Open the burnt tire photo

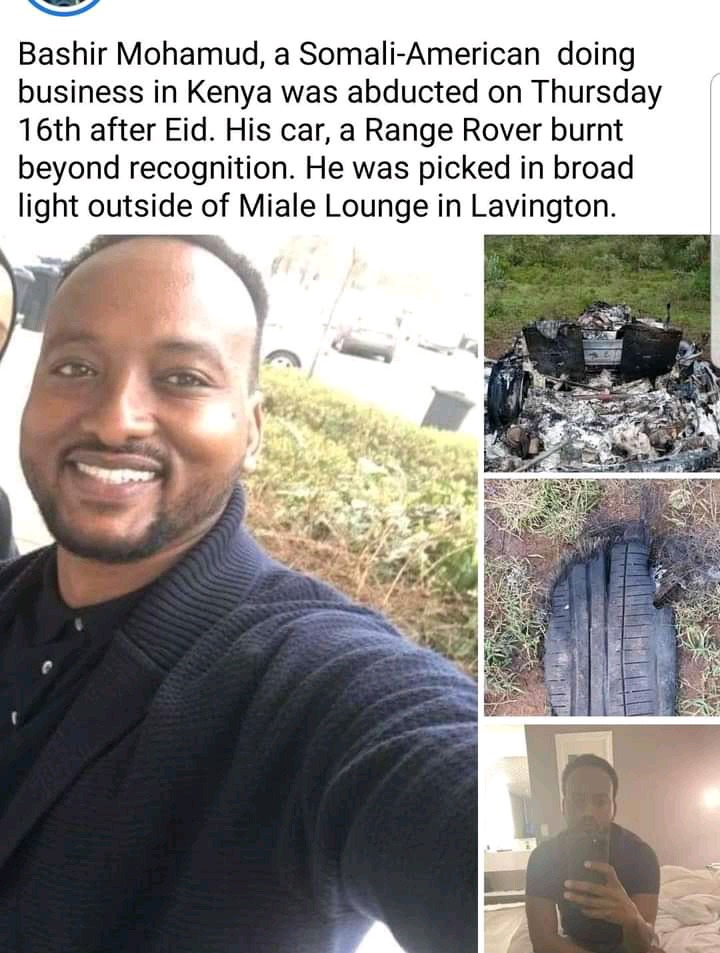click(x=602, y=598)
